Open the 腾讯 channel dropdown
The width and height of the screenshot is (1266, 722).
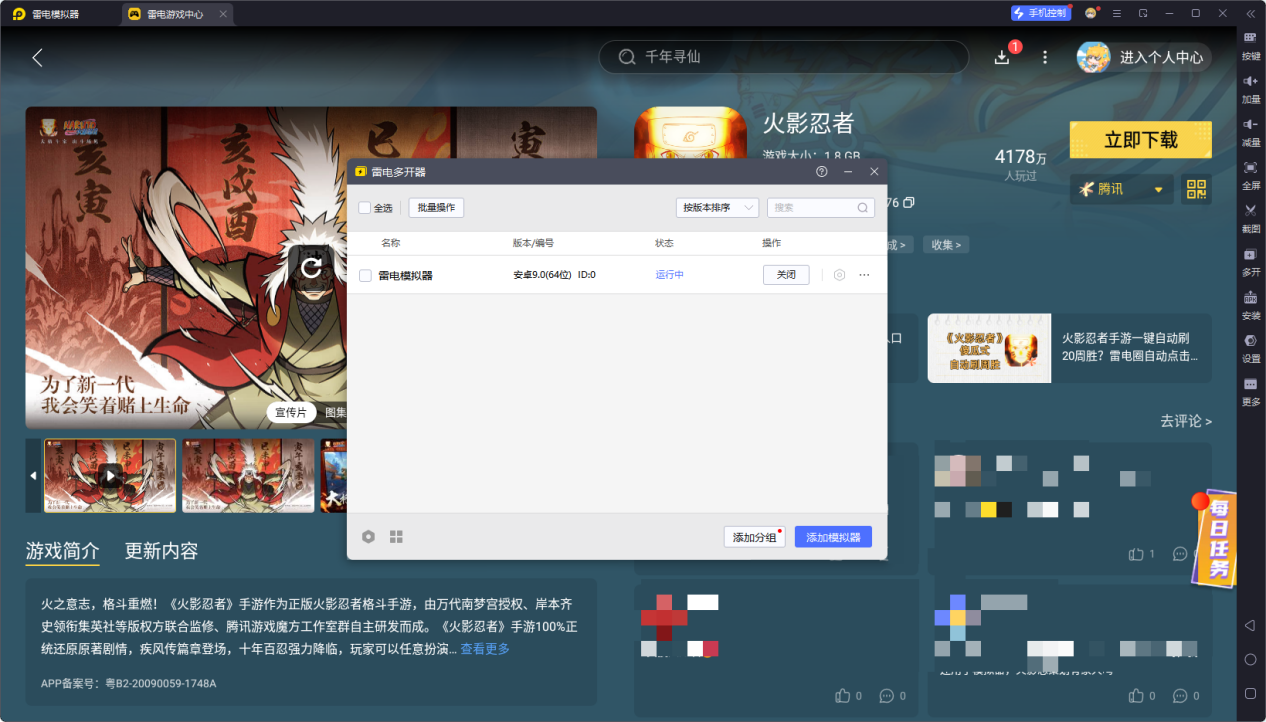(1121, 189)
